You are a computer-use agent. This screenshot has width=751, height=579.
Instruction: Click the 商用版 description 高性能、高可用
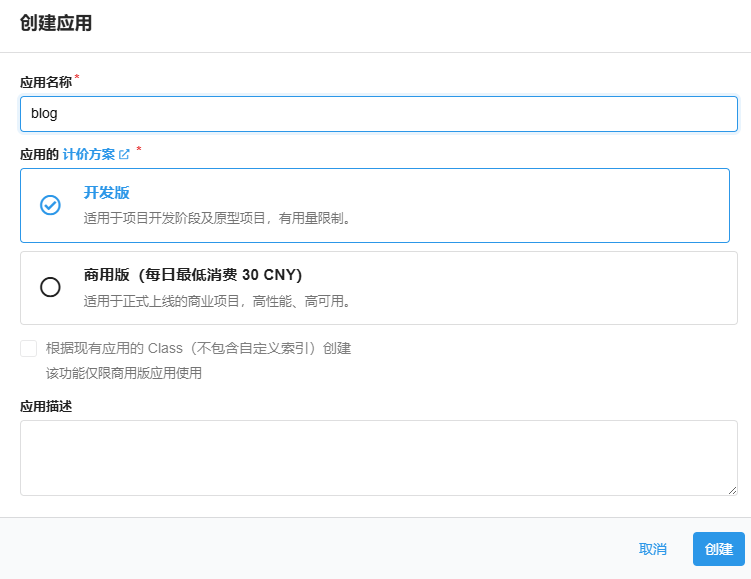coord(219,300)
